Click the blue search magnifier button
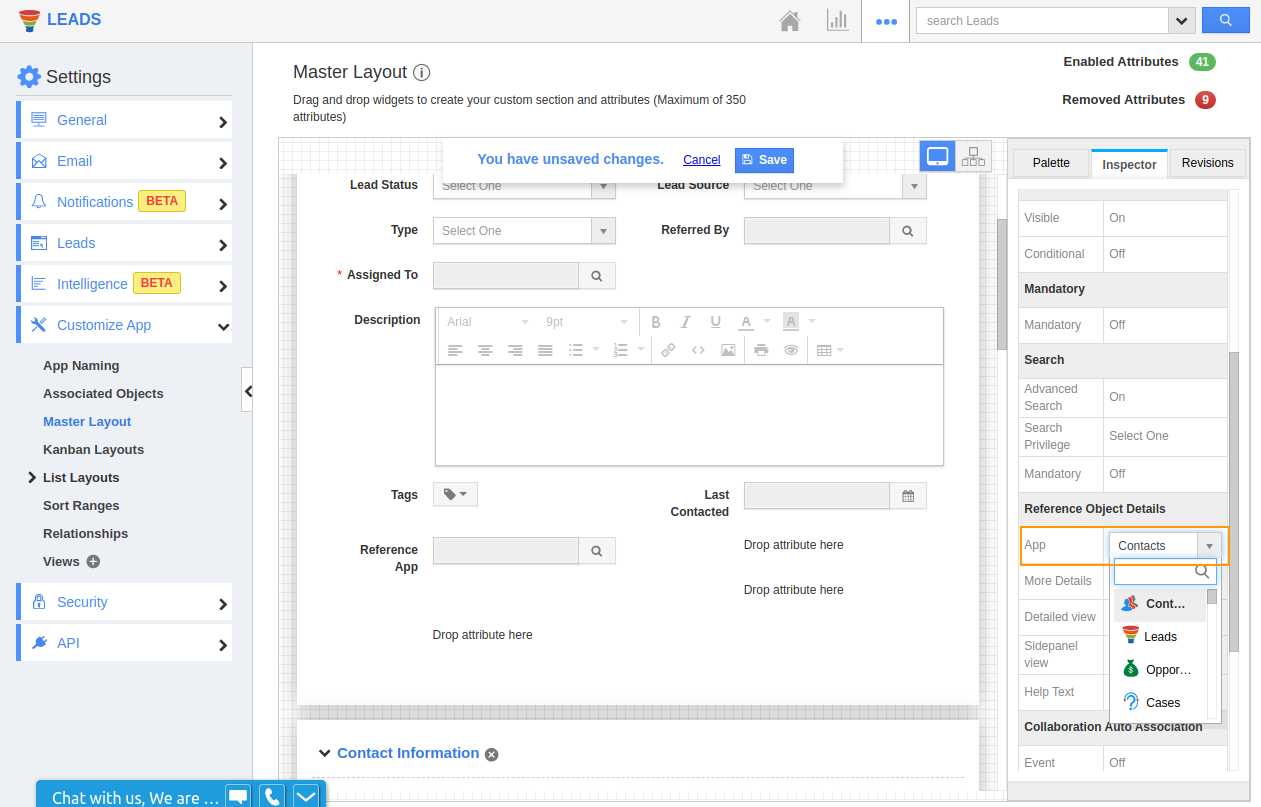 tap(1225, 21)
